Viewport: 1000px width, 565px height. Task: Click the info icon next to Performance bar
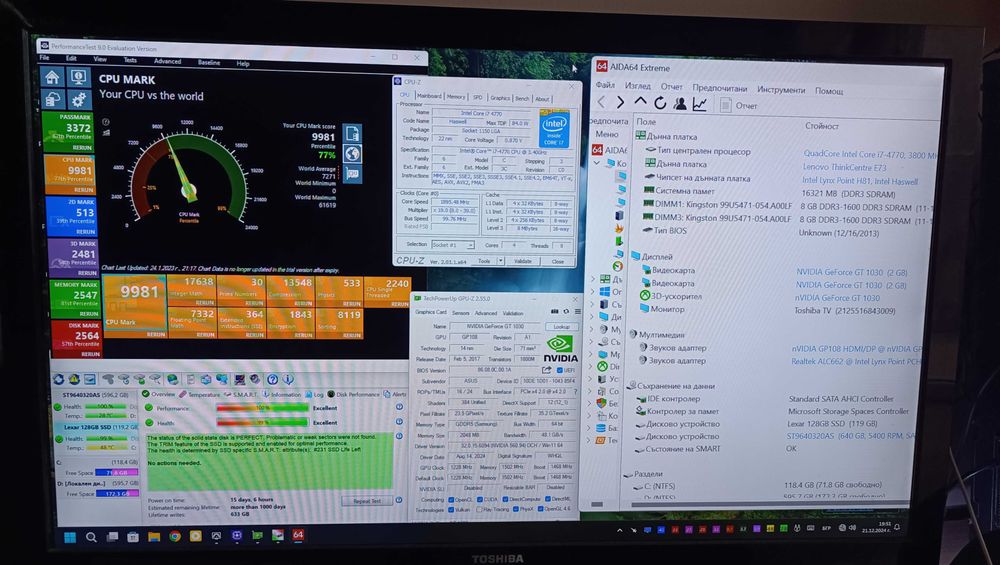[399, 407]
